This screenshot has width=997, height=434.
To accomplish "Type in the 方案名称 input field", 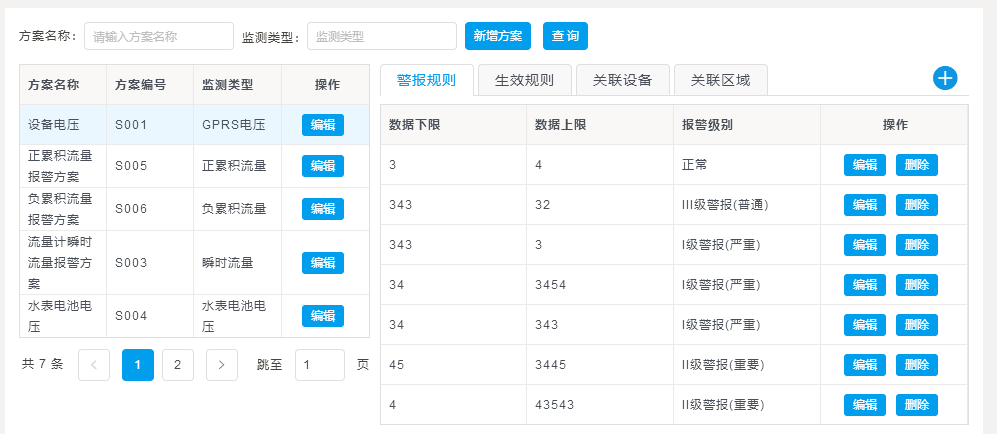I will 158,36.
